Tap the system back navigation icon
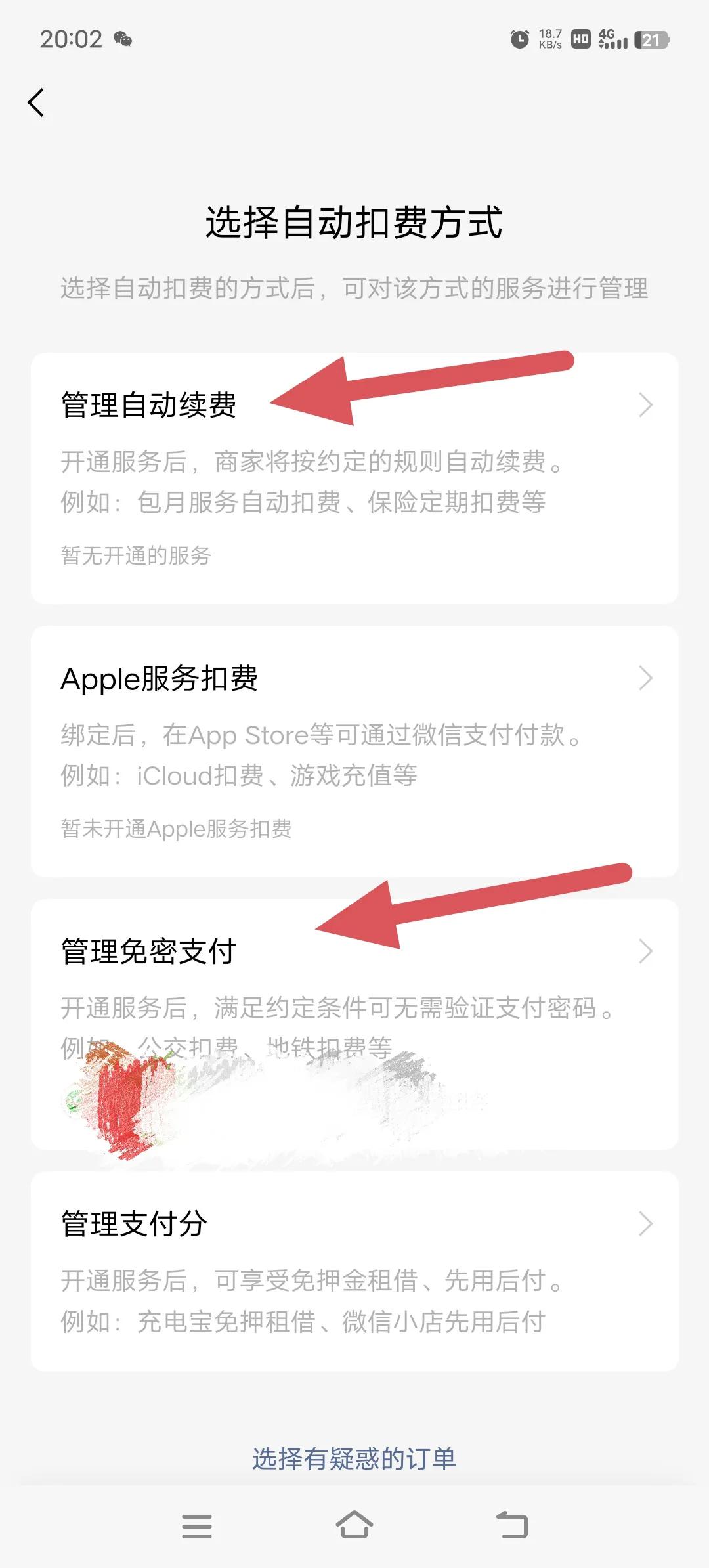 pos(512,1525)
